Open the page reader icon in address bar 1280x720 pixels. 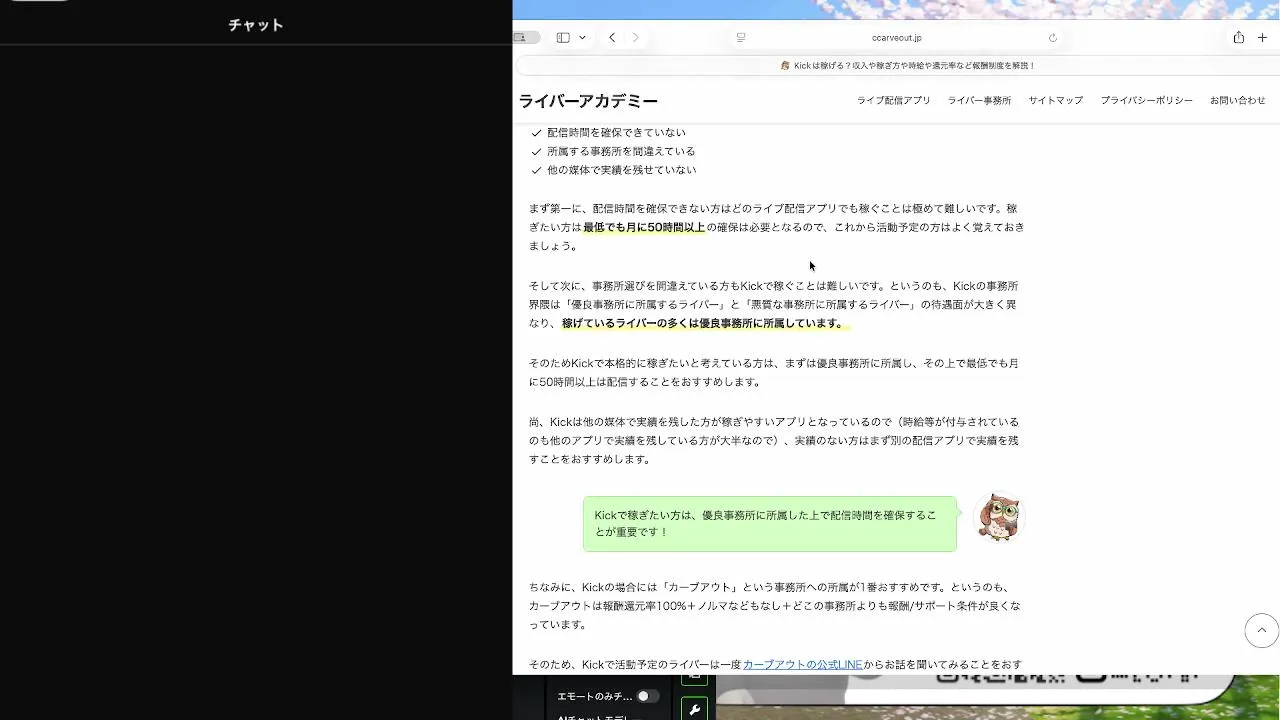(741, 38)
